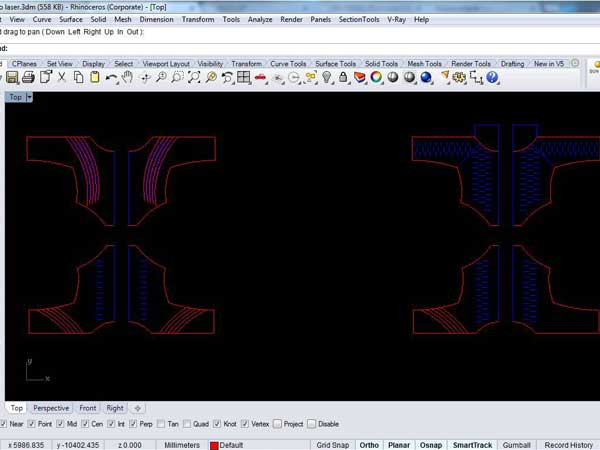Image resolution: width=600 pixels, height=450 pixels.
Task: Click the Undo arrow icon
Action: tap(111, 78)
